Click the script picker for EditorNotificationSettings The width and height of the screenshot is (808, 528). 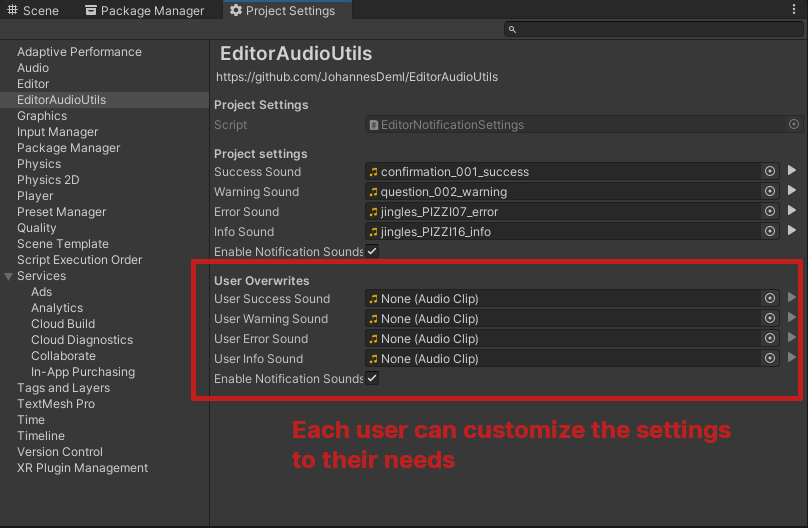pyautogui.click(x=794, y=124)
